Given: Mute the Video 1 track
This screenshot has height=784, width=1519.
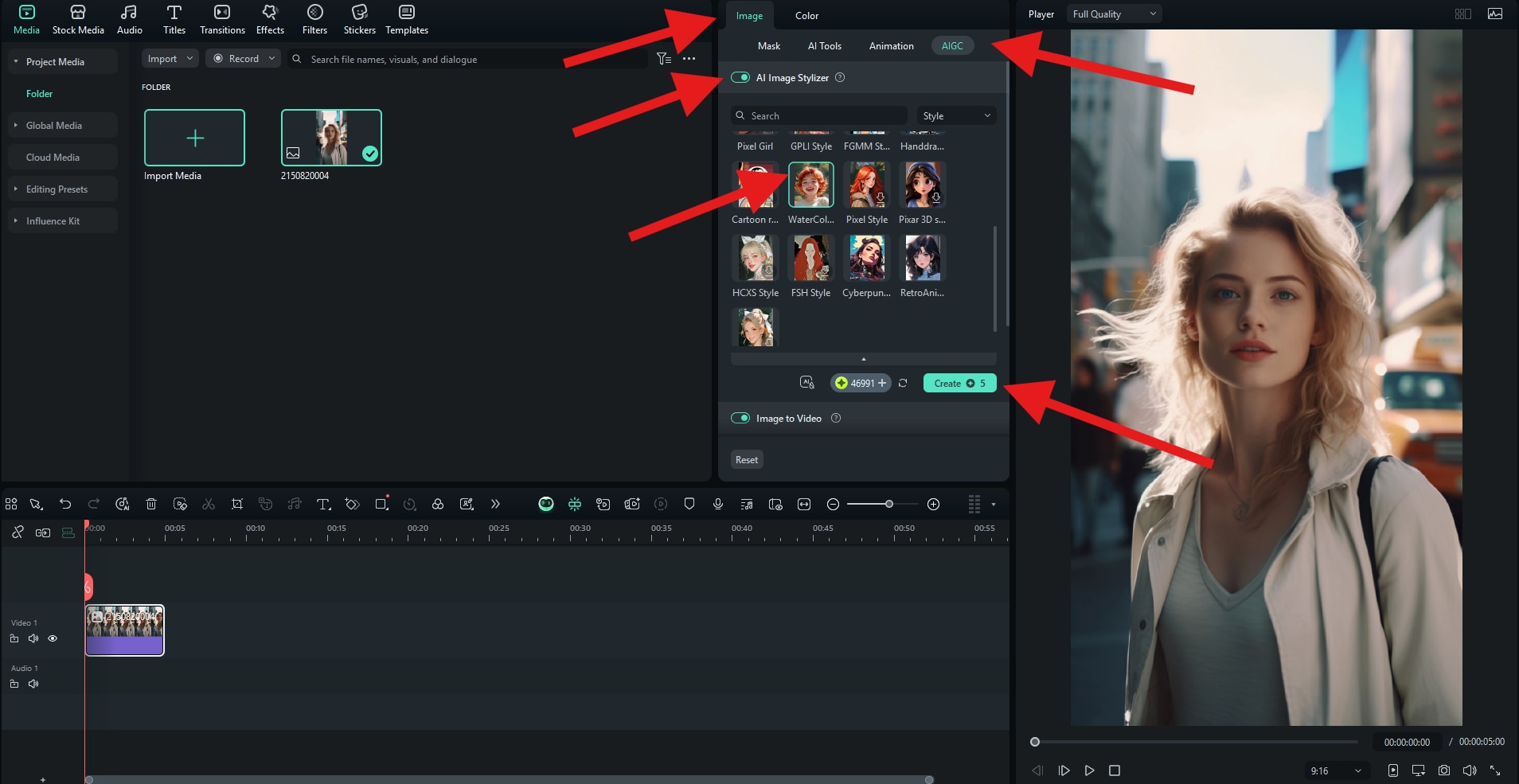Looking at the screenshot, I should (x=33, y=638).
